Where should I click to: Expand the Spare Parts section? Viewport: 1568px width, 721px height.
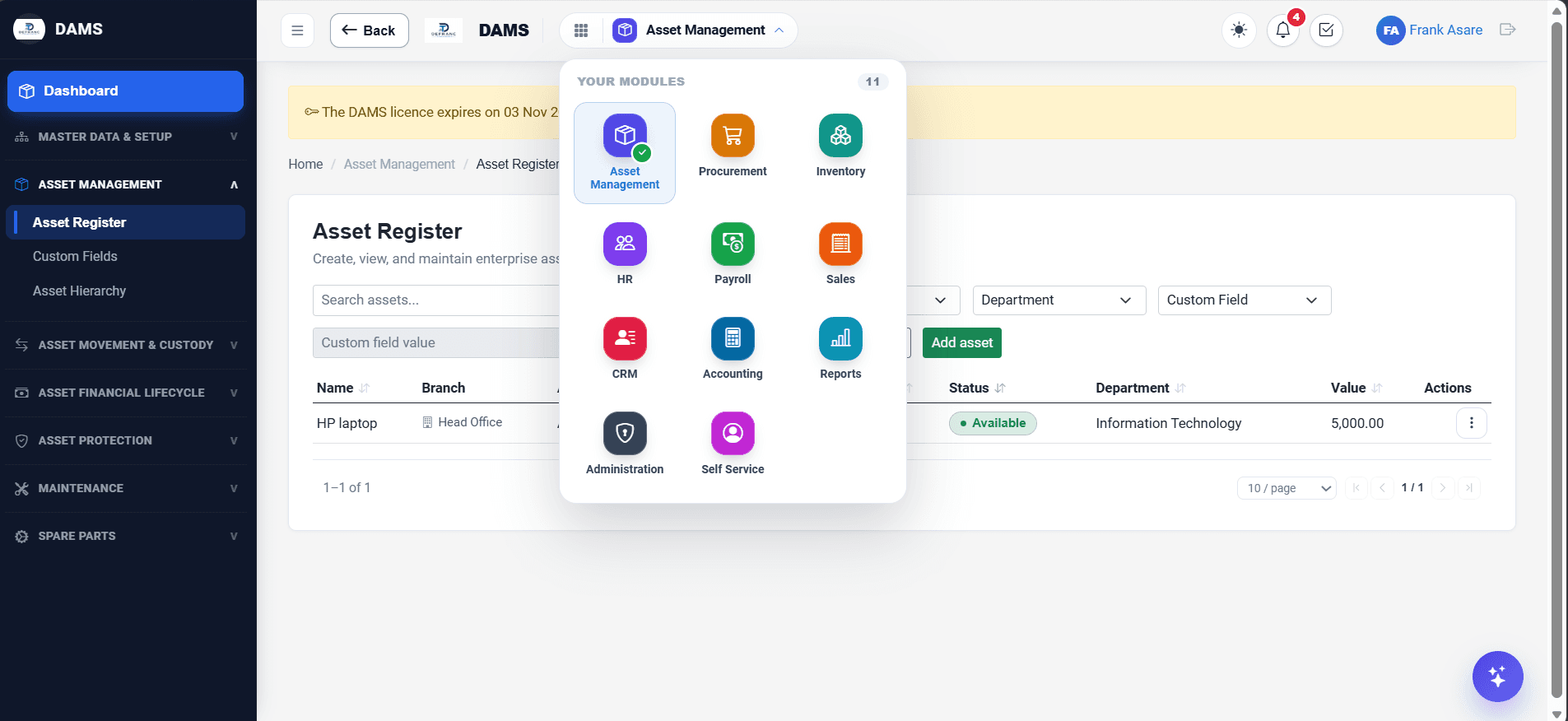[x=126, y=536]
